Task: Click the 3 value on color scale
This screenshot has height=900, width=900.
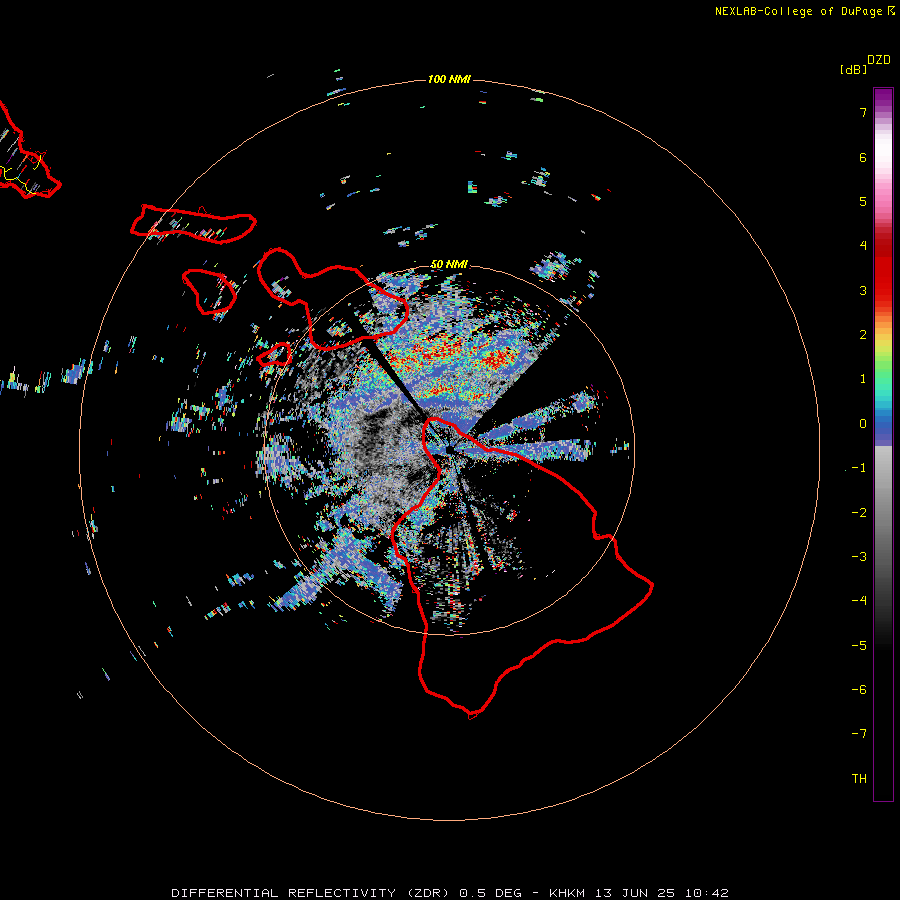Action: pos(863,290)
